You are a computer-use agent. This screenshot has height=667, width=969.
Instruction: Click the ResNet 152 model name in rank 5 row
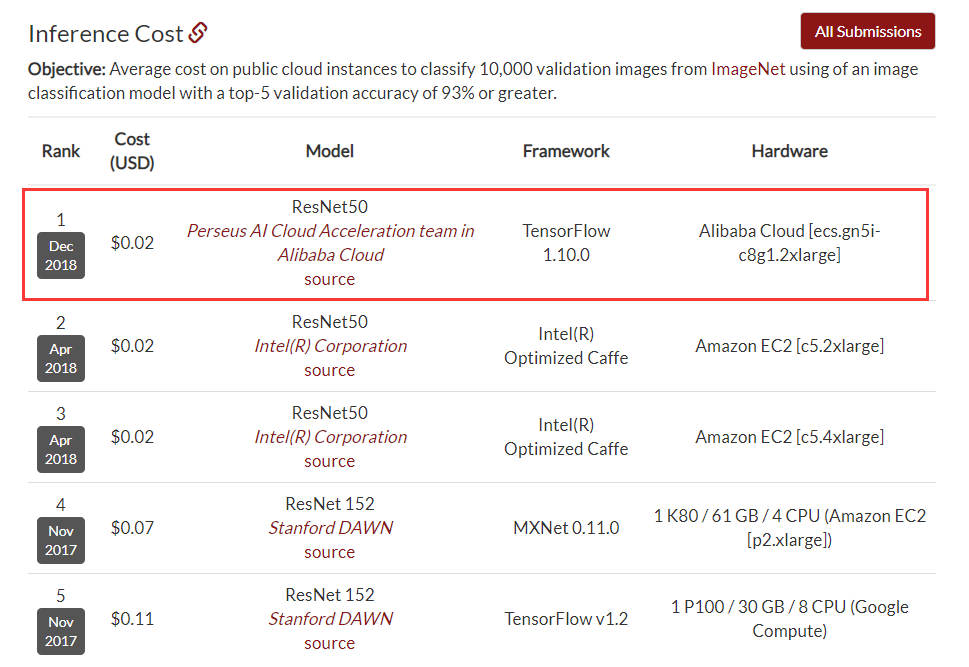pos(330,595)
